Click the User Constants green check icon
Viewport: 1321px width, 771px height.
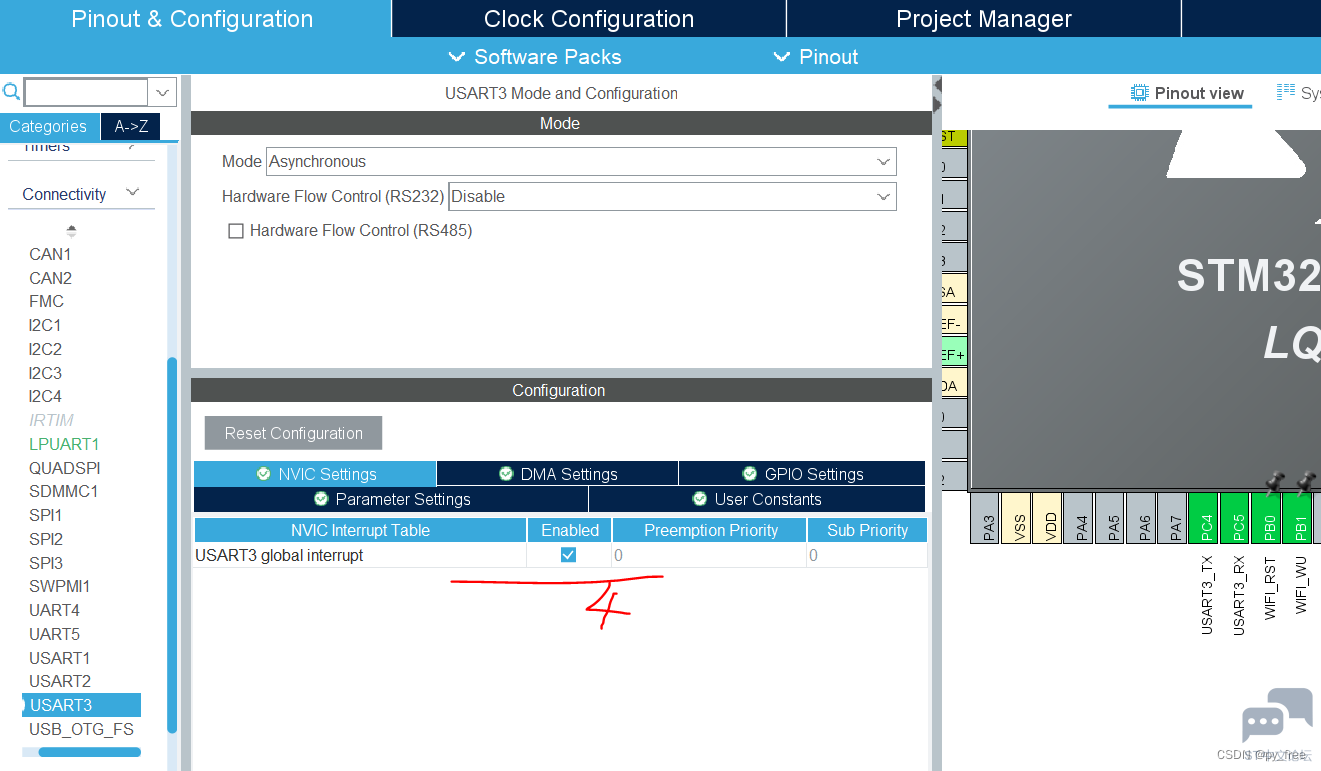(700, 499)
